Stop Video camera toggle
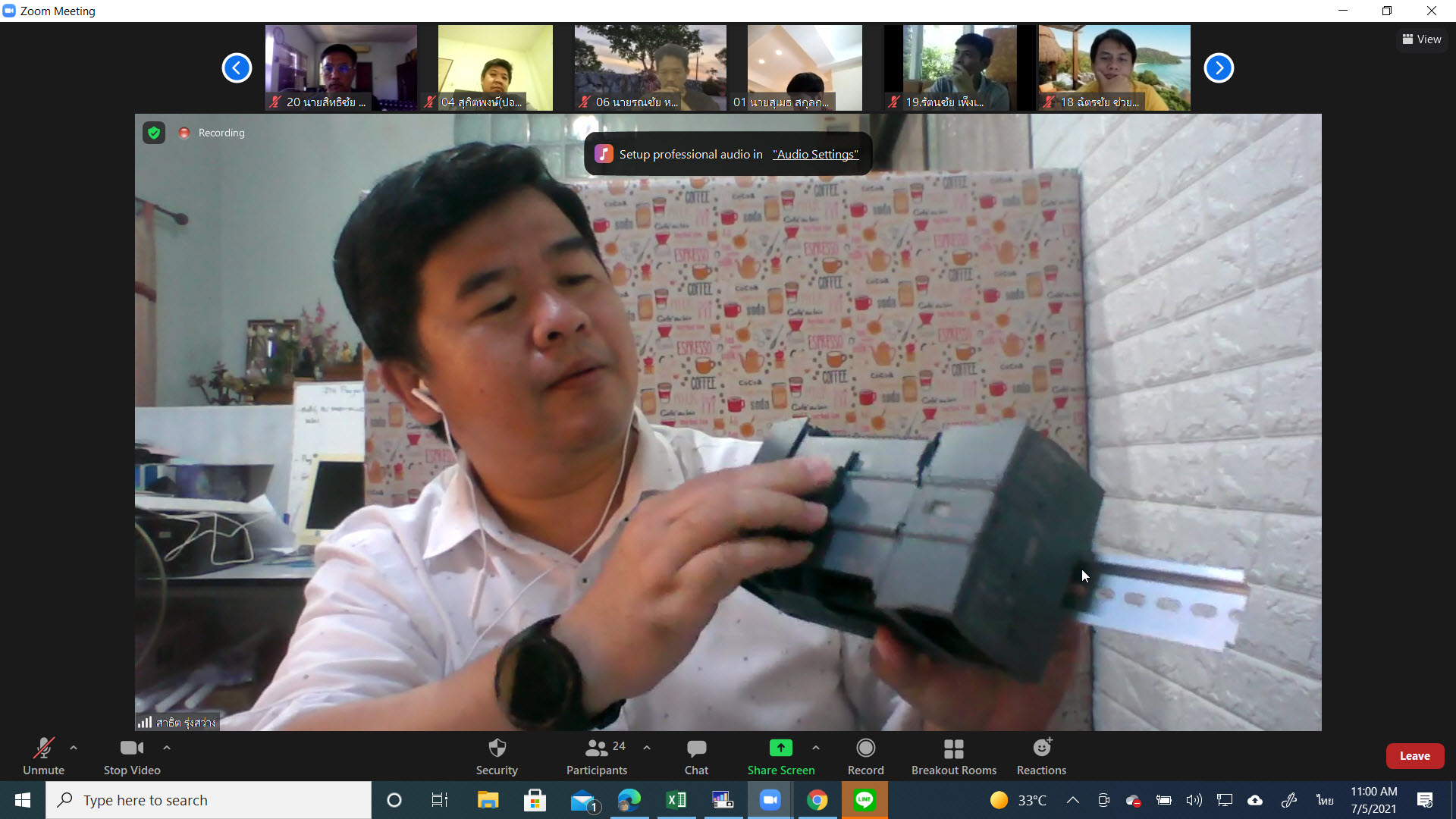The image size is (1456, 819). pos(132,756)
